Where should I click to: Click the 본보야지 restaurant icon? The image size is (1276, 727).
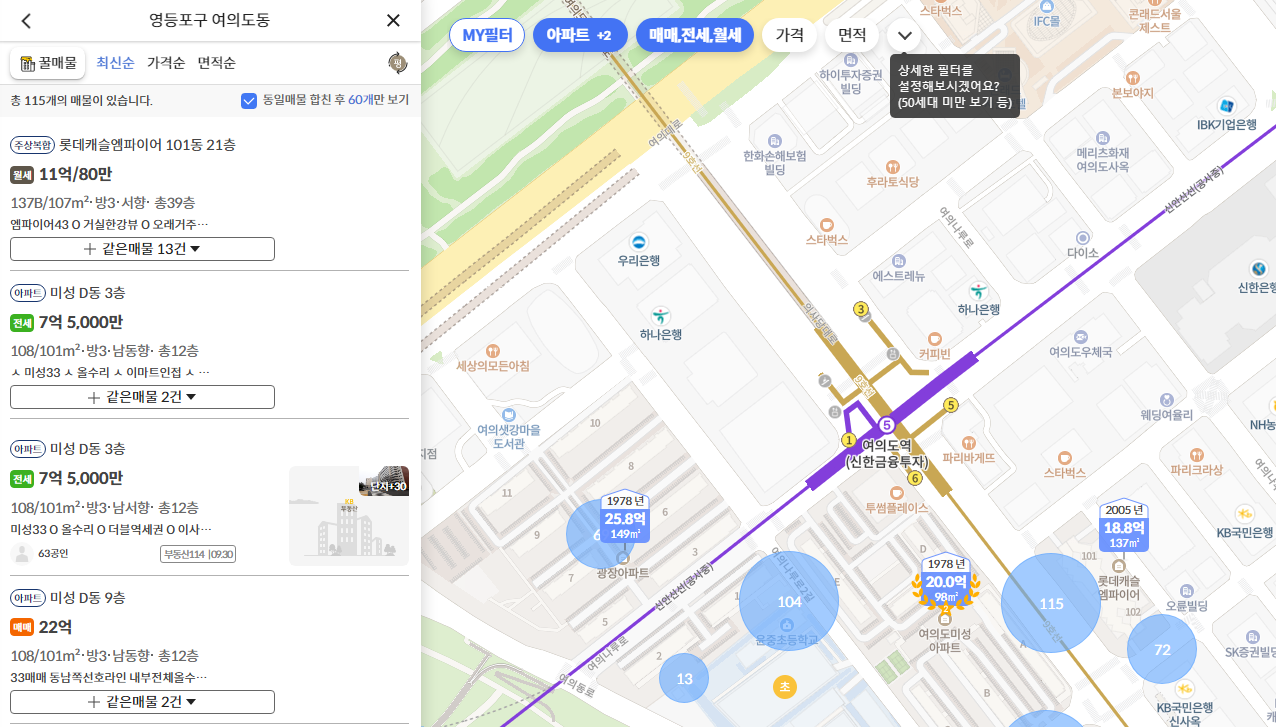[1132, 76]
